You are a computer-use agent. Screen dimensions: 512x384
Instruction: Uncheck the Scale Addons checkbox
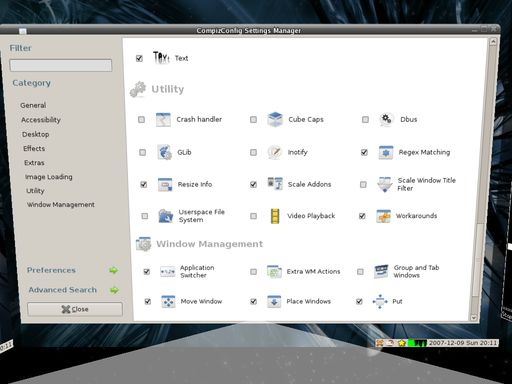pyautogui.click(x=253, y=184)
